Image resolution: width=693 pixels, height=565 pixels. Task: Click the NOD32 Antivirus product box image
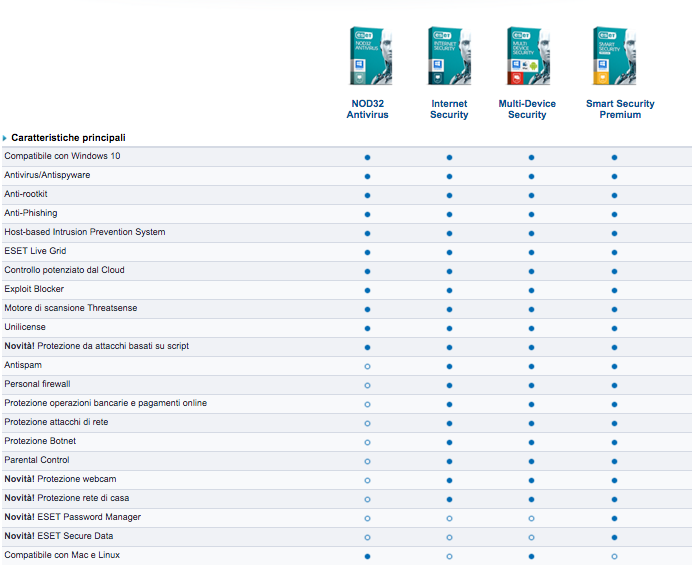click(368, 56)
